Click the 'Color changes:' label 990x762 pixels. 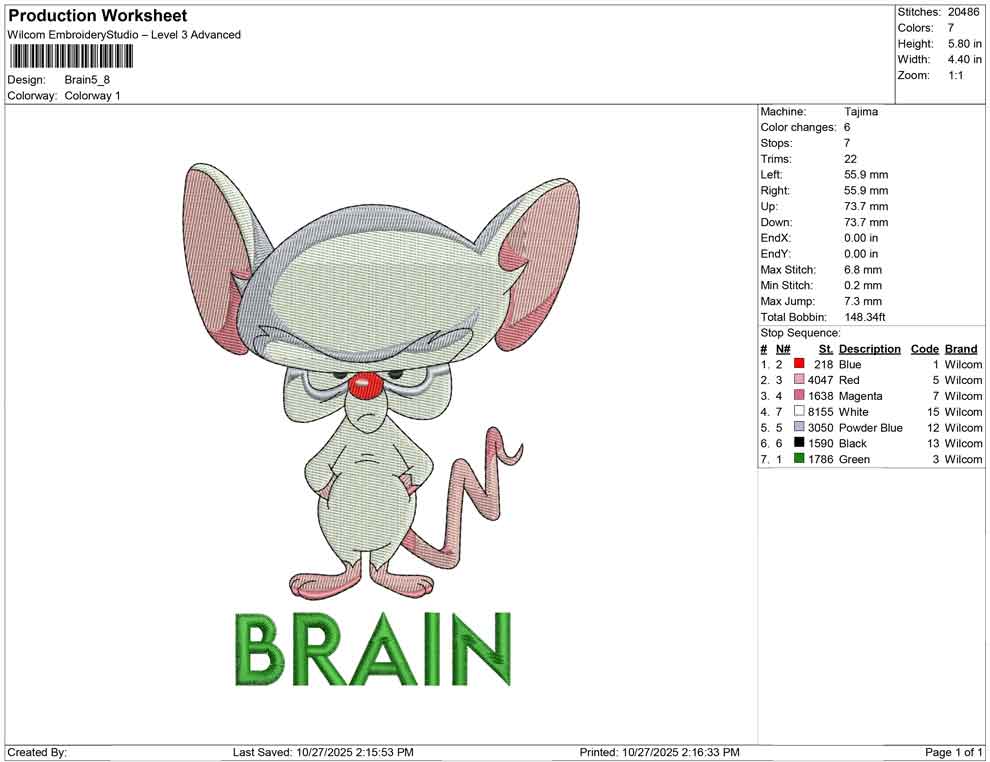coord(798,128)
